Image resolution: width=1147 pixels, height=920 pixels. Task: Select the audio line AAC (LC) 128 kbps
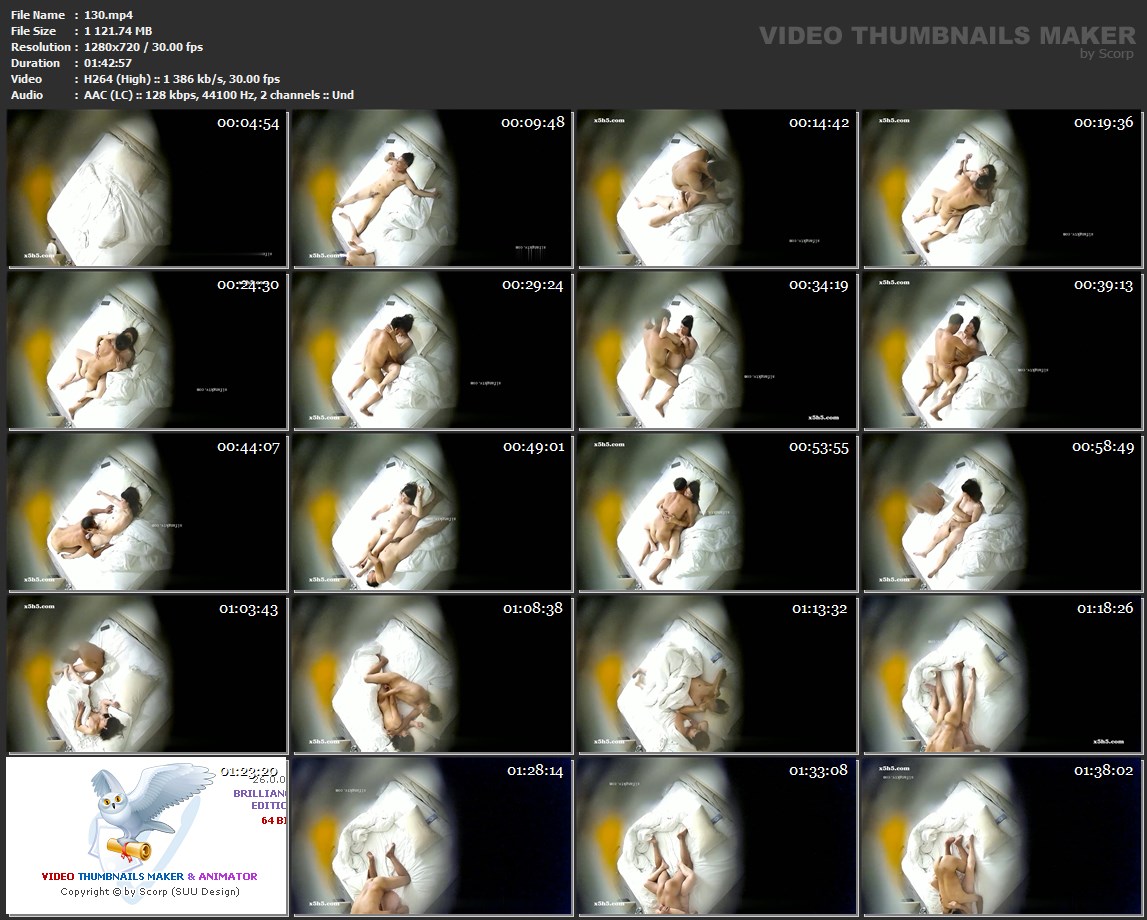(219, 95)
